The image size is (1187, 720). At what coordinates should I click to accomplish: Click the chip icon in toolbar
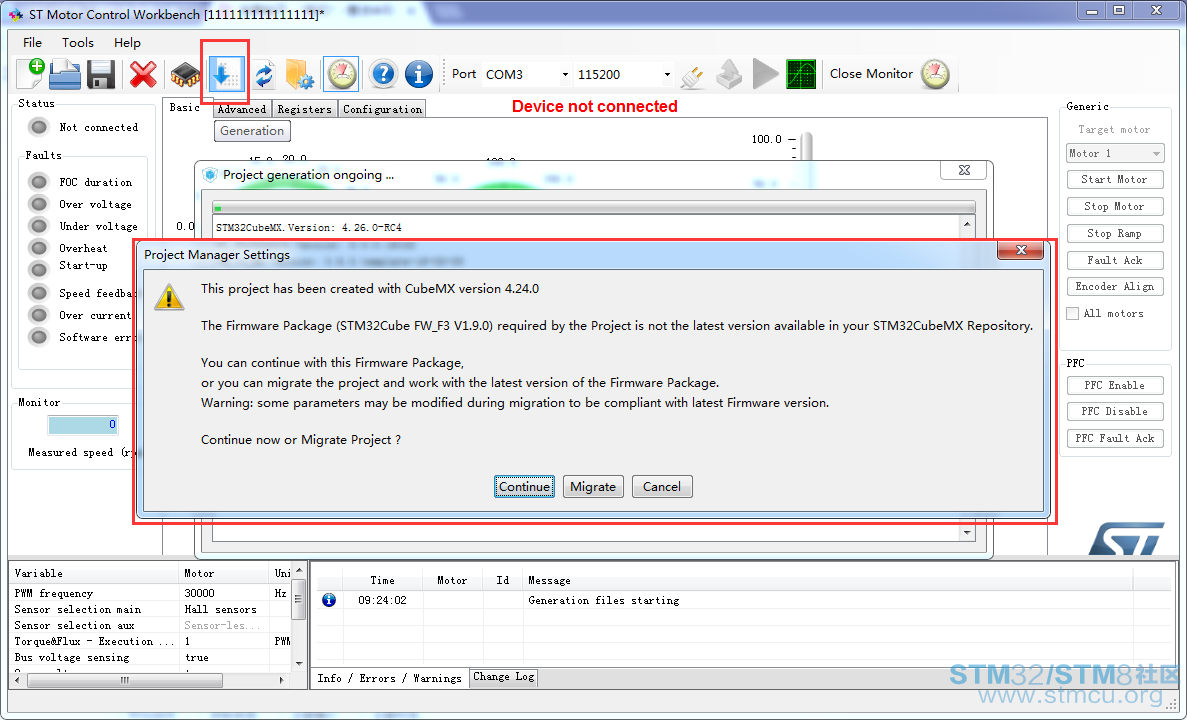[x=185, y=75]
